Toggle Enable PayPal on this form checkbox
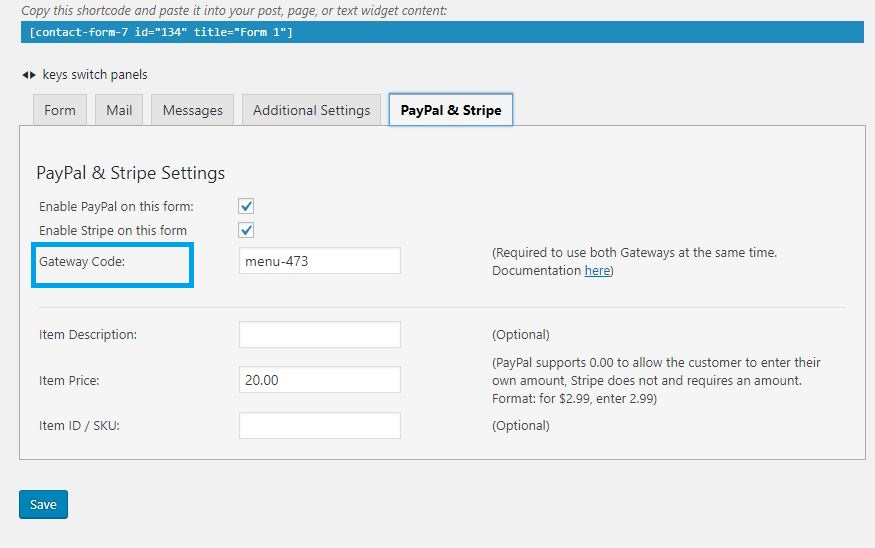 [246, 206]
